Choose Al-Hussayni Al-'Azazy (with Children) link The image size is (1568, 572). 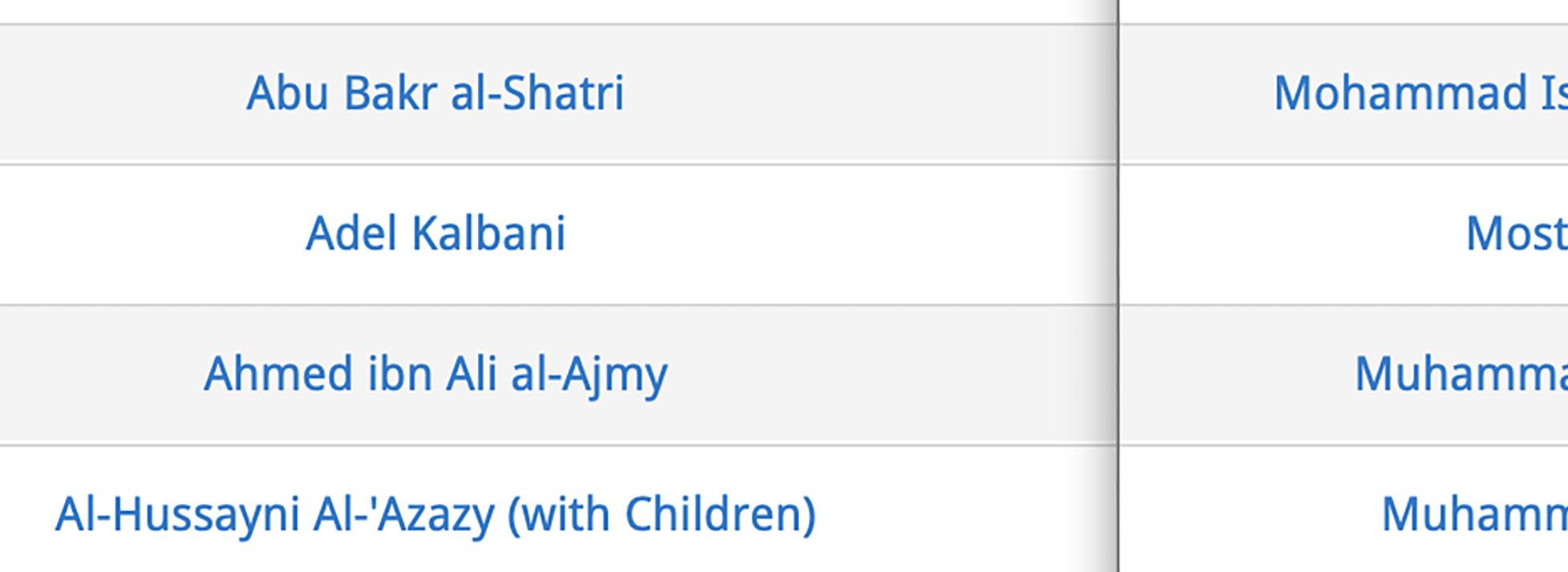pos(436,515)
